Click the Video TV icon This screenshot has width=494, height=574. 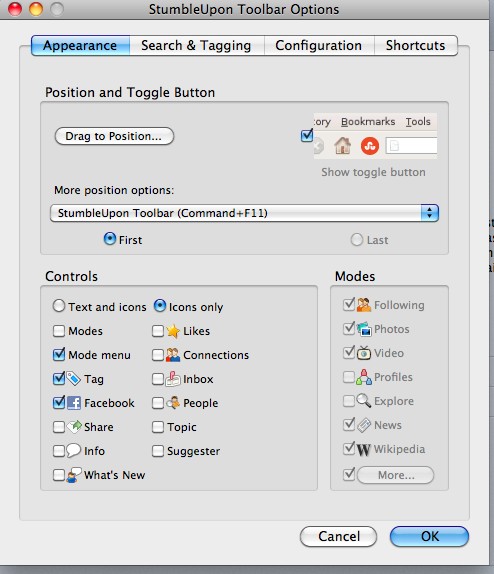click(x=364, y=353)
